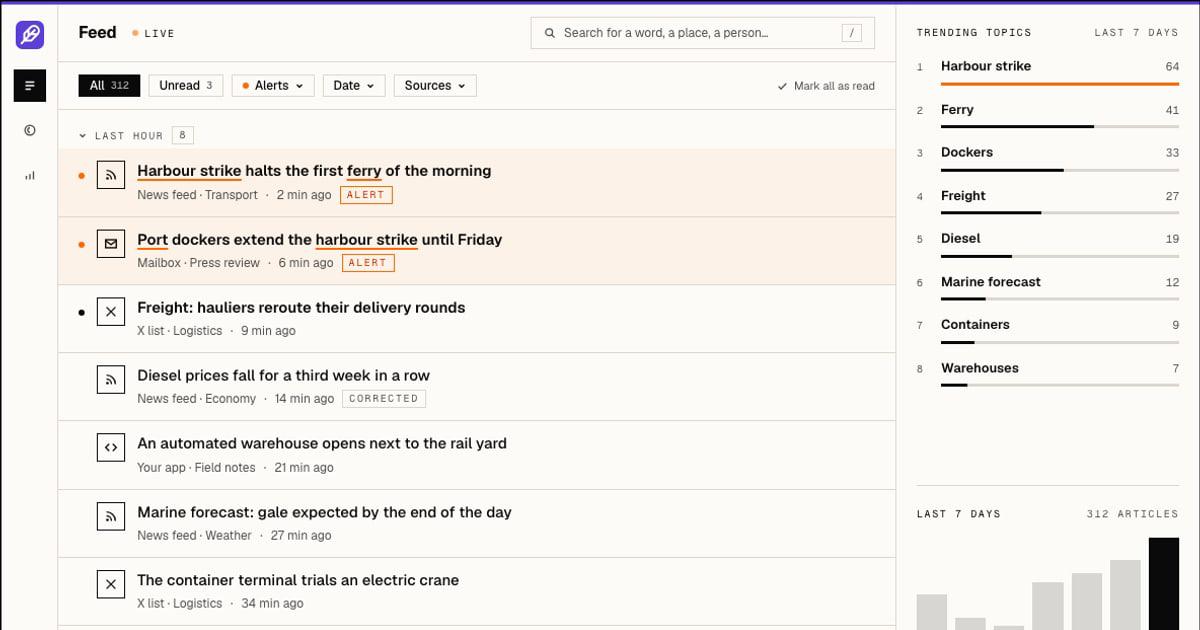Open the copyright-symbol sidebar icon
1200x630 pixels.
tap(29, 130)
